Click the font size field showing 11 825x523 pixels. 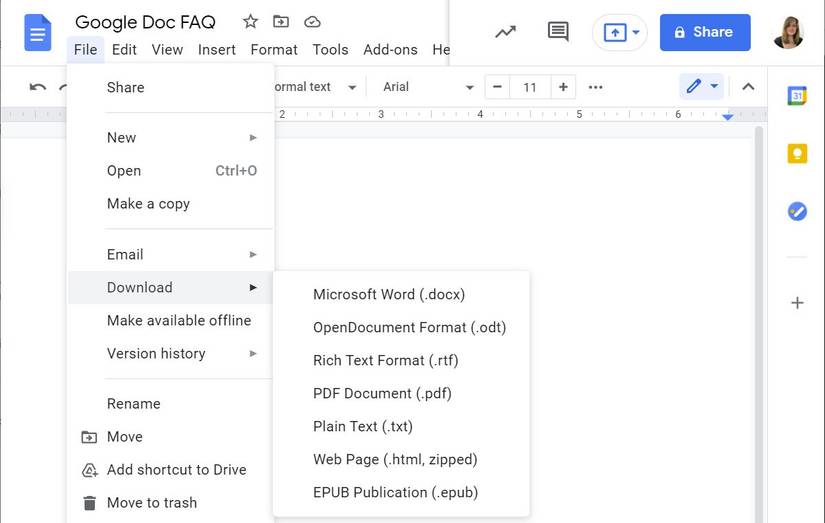click(x=530, y=87)
